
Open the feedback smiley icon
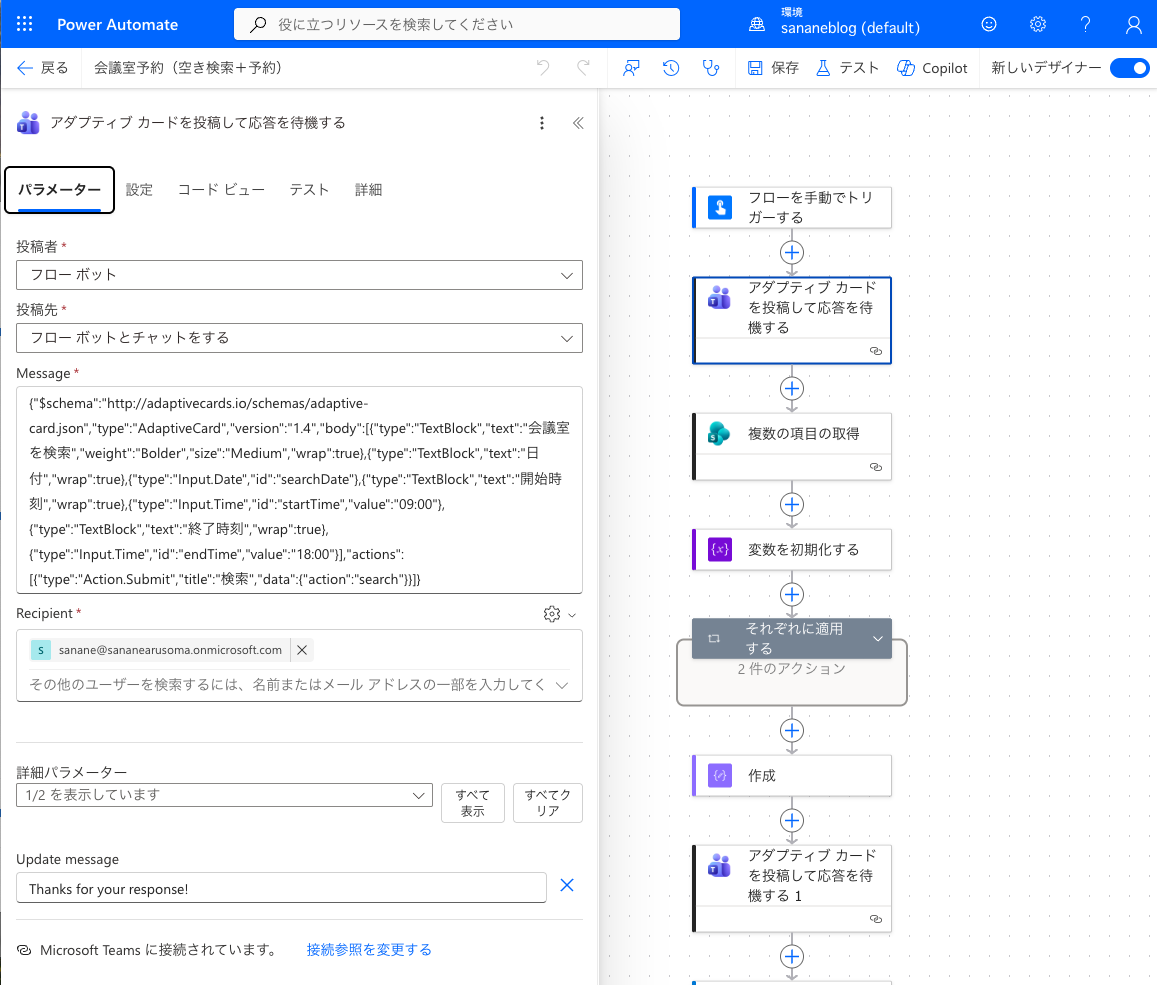point(989,24)
